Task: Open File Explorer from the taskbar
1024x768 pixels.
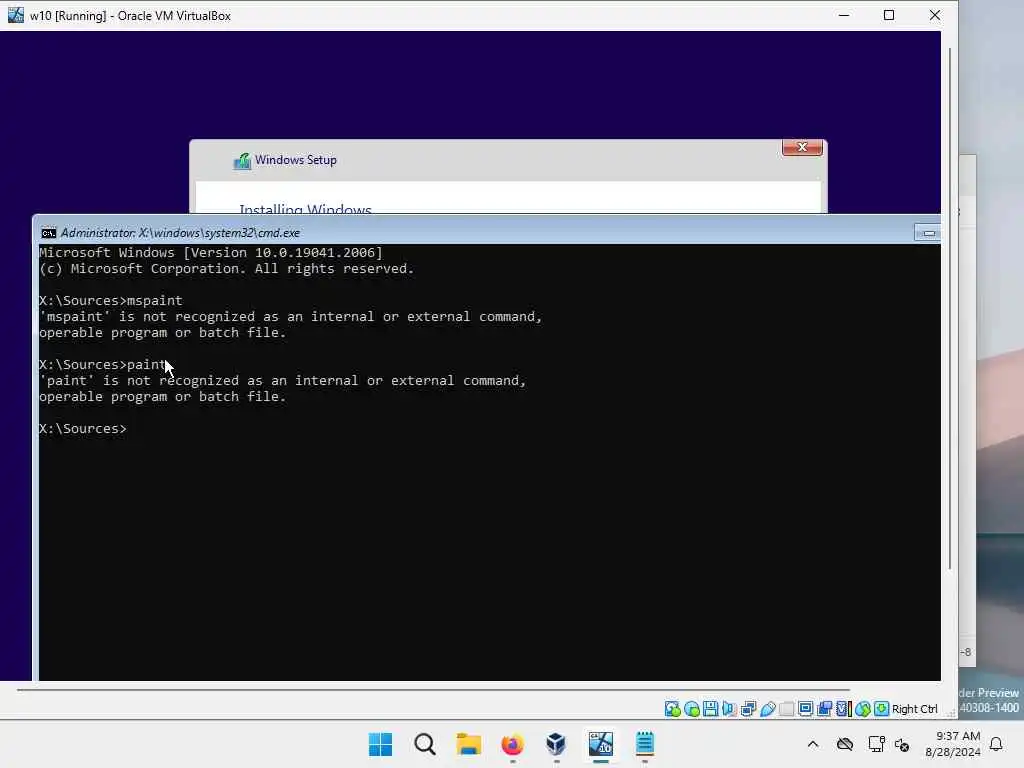Action: [468, 744]
